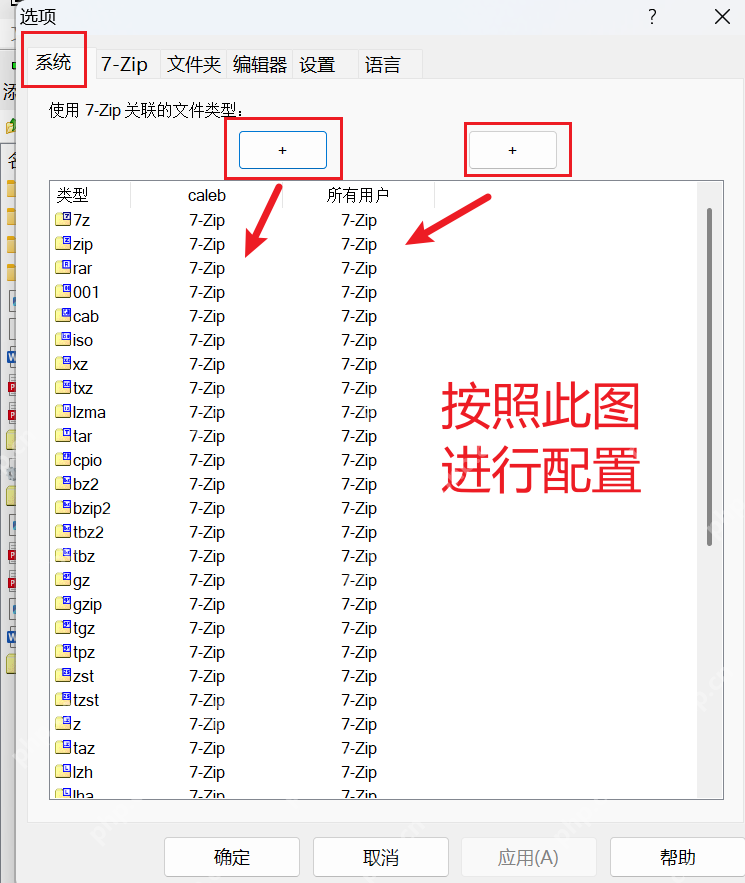745x883 pixels.
Task: Close the 选项 dialog window
Action: (722, 16)
